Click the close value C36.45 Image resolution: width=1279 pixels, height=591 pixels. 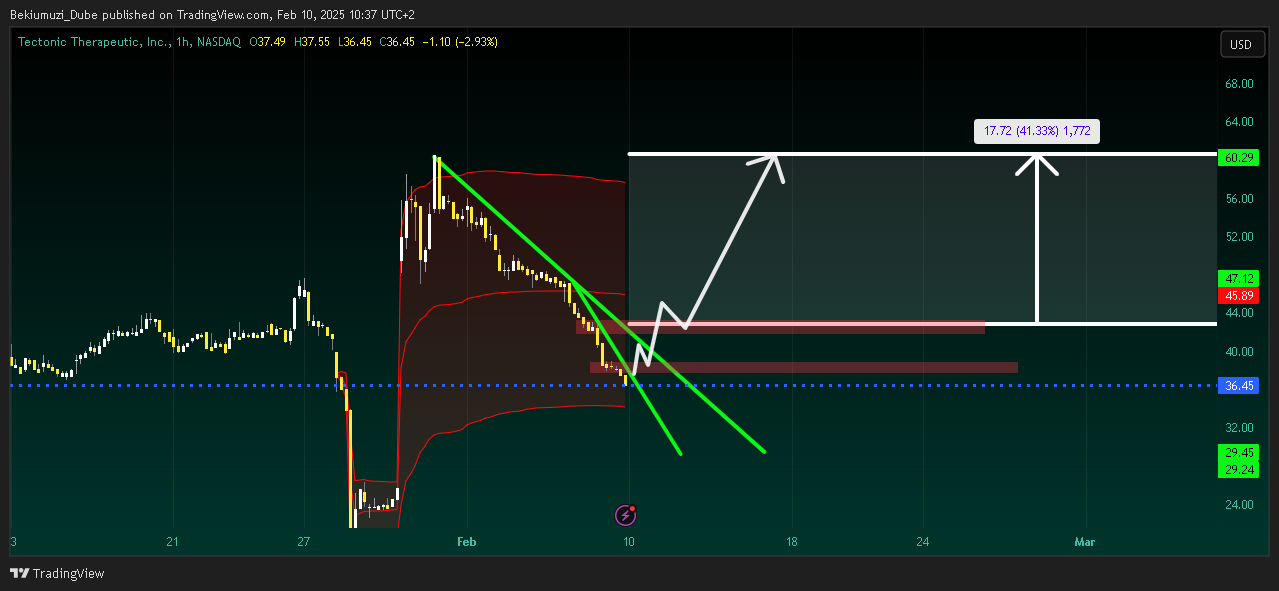[399, 42]
